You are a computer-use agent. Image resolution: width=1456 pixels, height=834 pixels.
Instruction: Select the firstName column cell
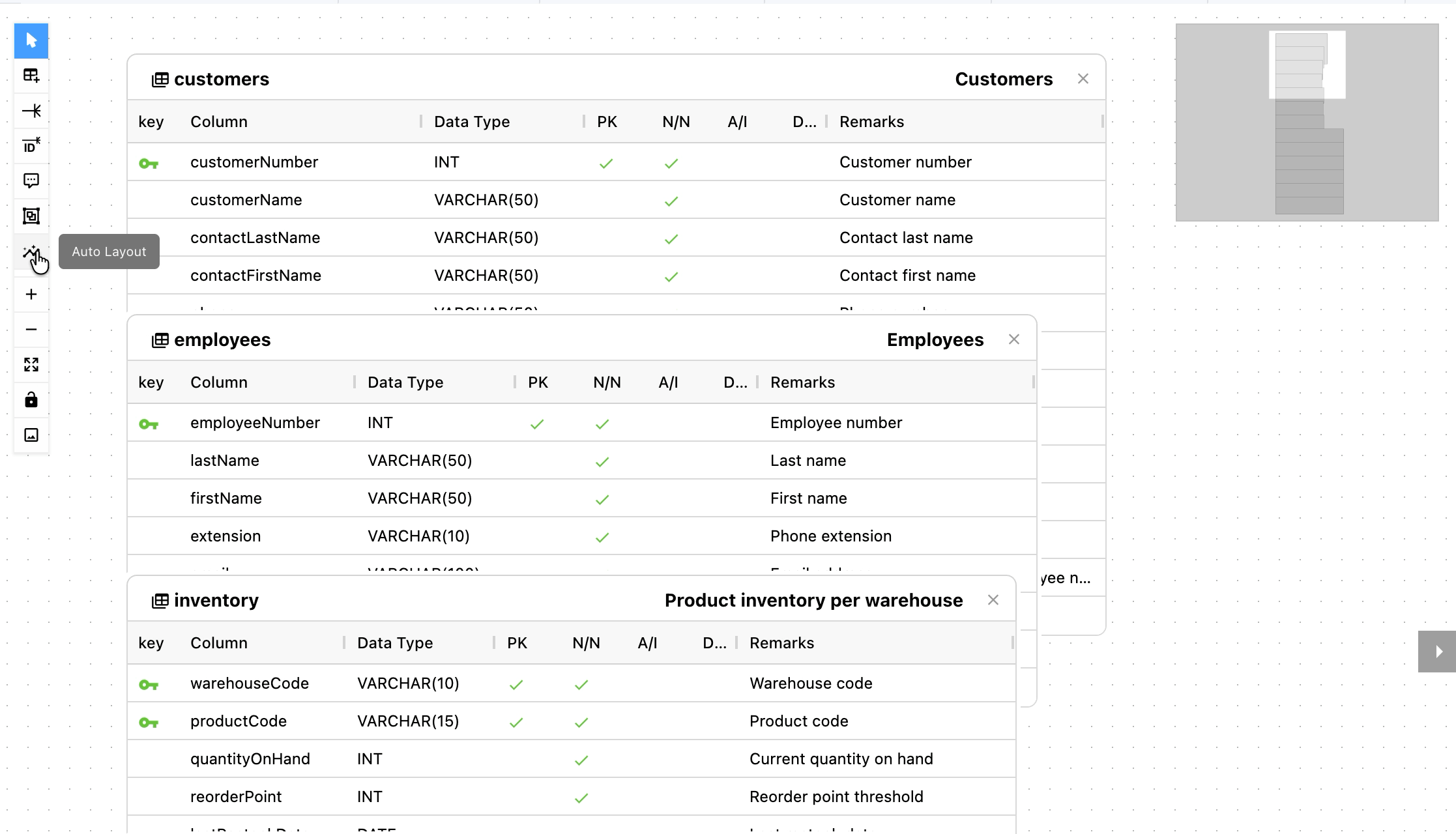pyautogui.click(x=226, y=498)
